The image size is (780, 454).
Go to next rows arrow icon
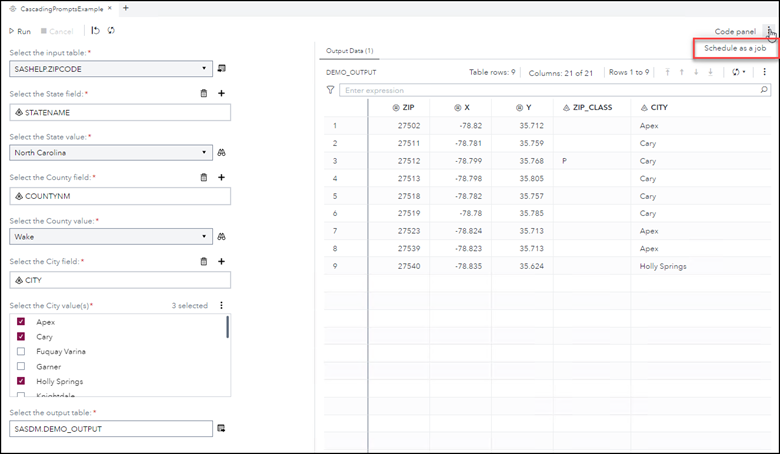[696, 72]
